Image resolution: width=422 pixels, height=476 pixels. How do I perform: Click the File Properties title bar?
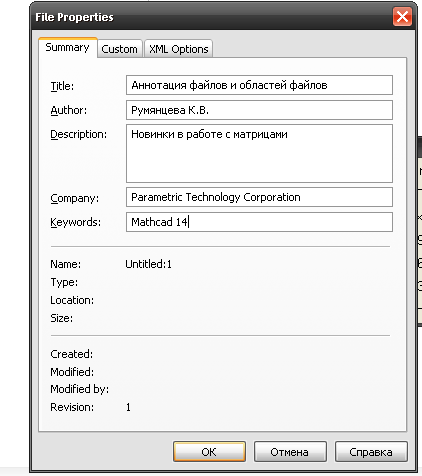tap(213, 17)
